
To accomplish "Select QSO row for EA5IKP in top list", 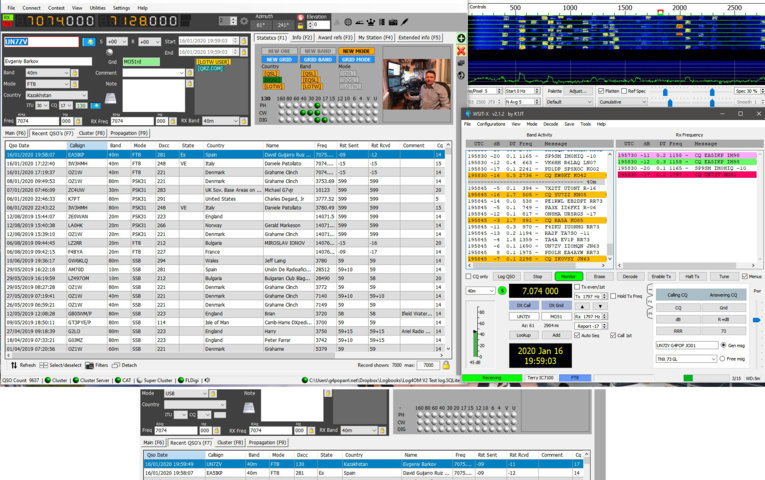I will pos(227,155).
